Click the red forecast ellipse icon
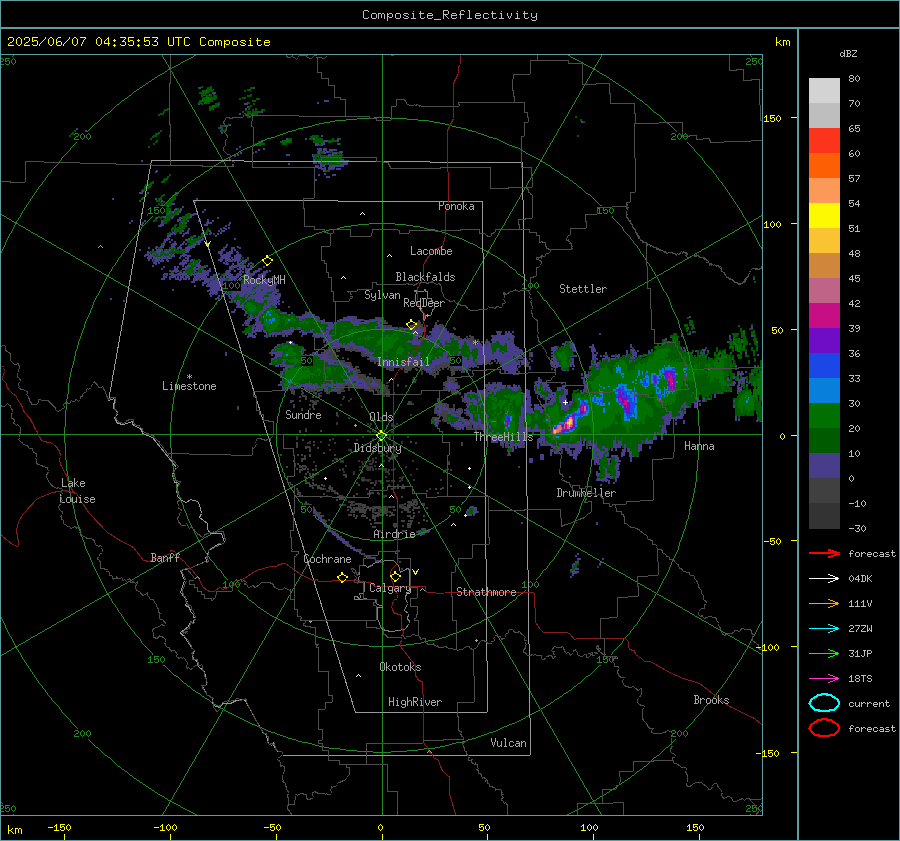This screenshot has width=900, height=841. point(824,728)
